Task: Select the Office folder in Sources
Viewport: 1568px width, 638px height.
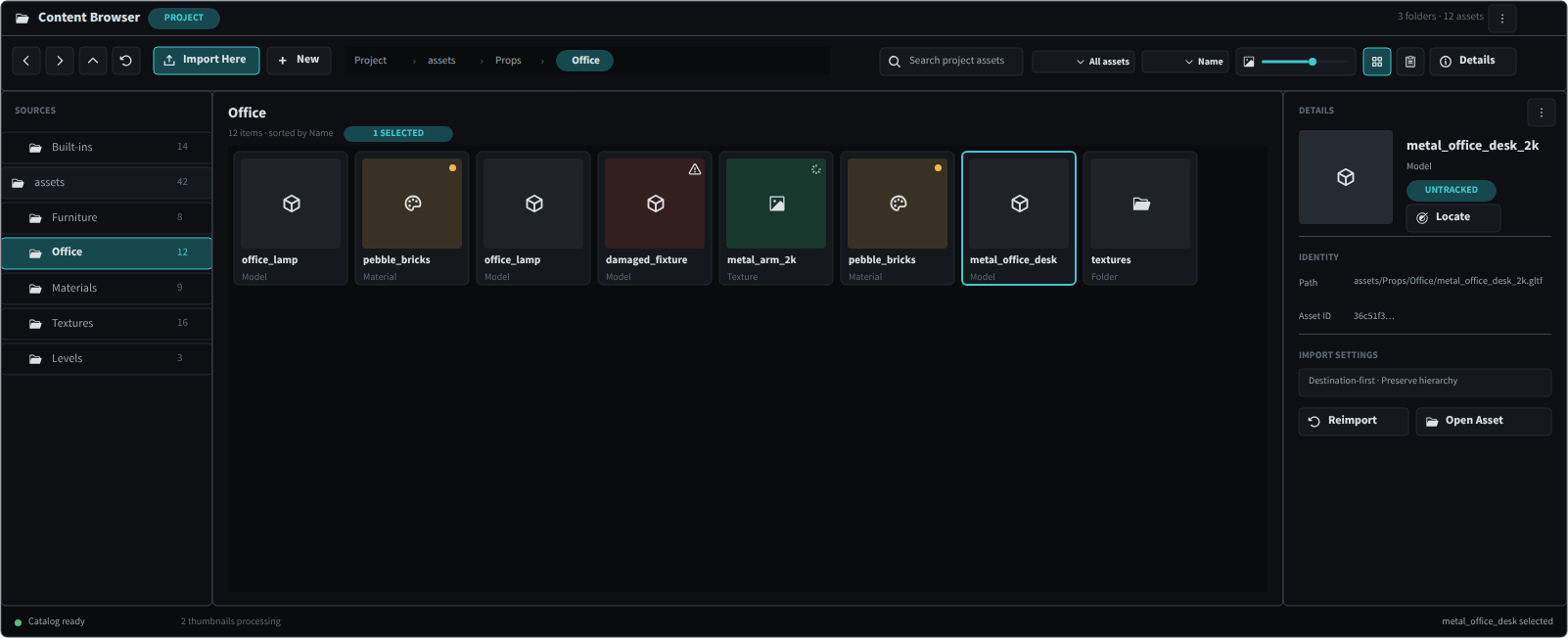Action: point(107,252)
